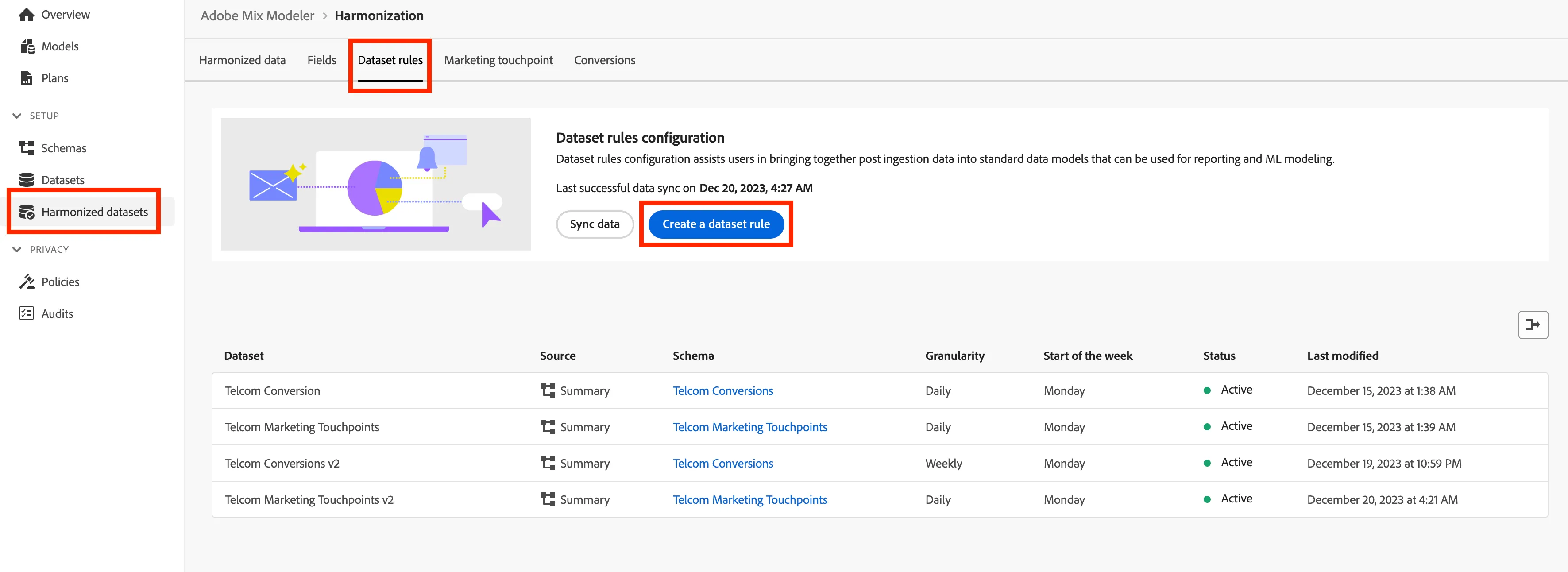1568x572 pixels.
Task: Click the Models icon in sidebar
Action: pos(27,46)
